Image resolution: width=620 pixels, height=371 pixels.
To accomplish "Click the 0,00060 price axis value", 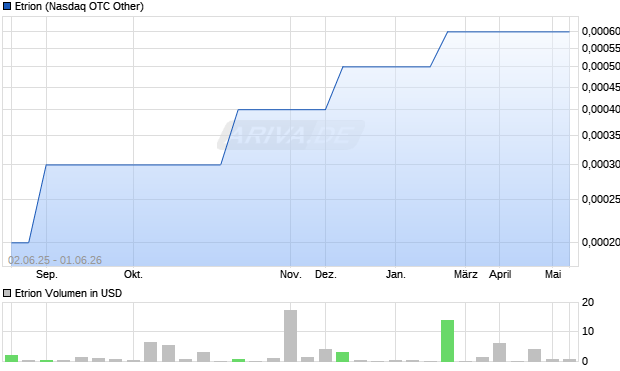I will (x=601, y=31).
